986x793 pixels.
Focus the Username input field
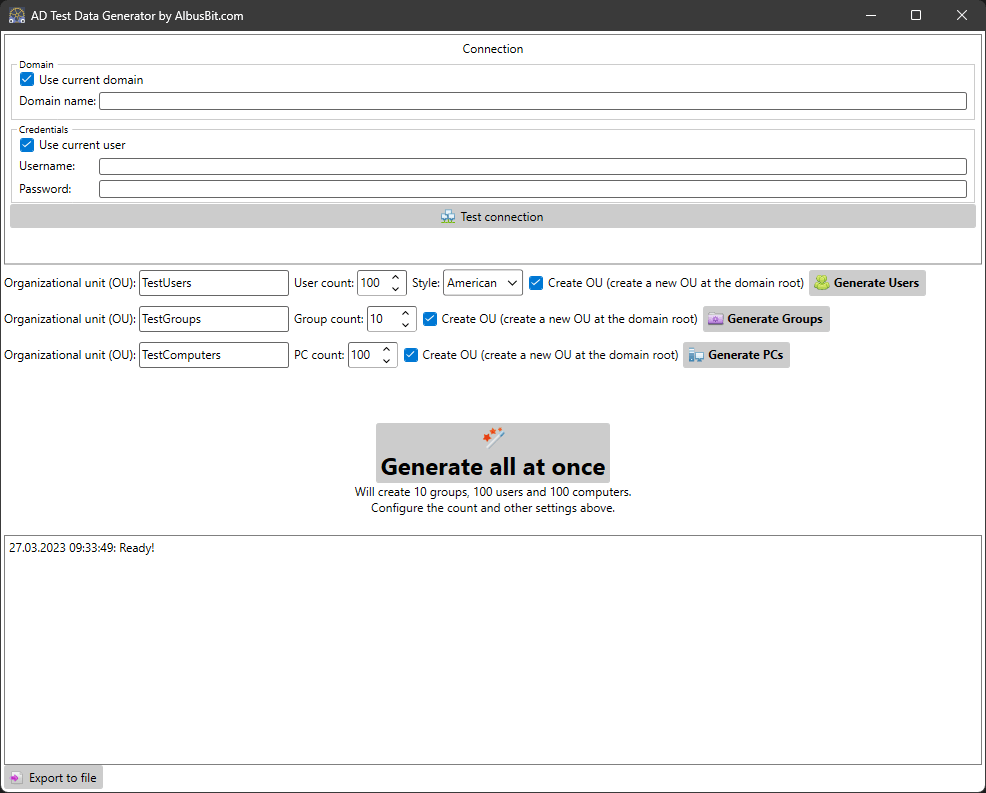point(533,167)
